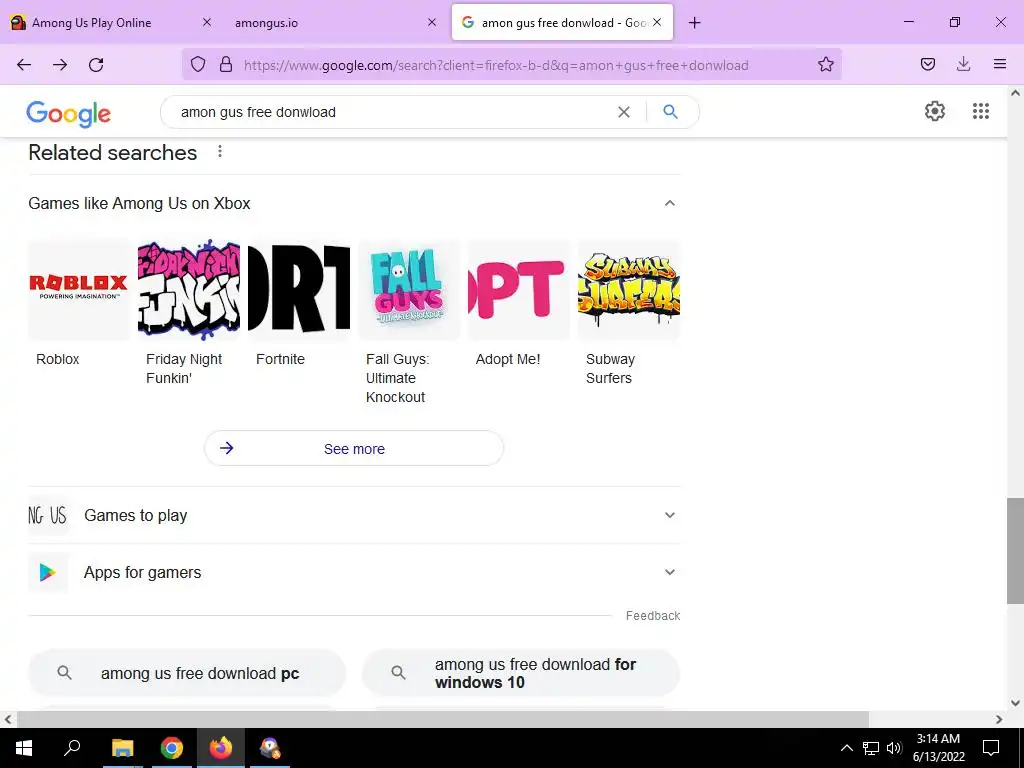Open the Among Us taskbar app icon
Image resolution: width=1024 pixels, height=768 pixels.
coord(270,748)
